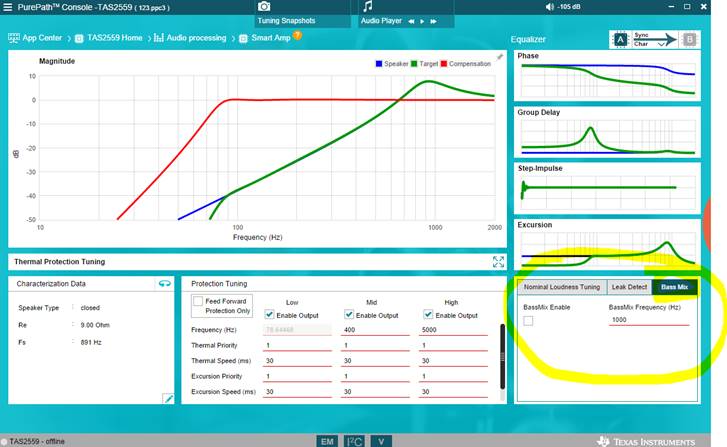Switch to Nominal Loudness Tuning tab
The image size is (727, 447).
pyautogui.click(x=561, y=287)
